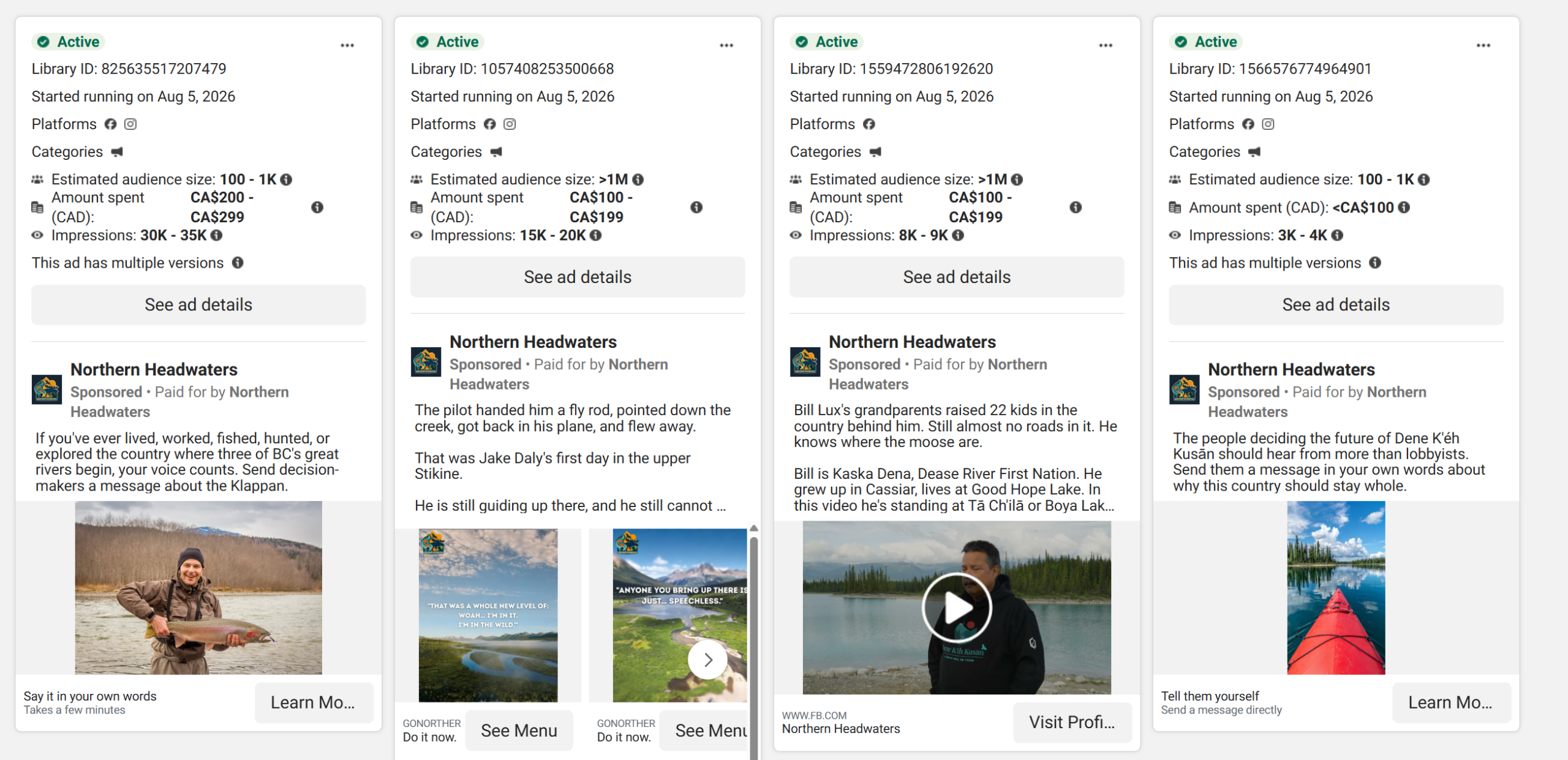Open options menu for ad 825635517207479

click(x=347, y=45)
